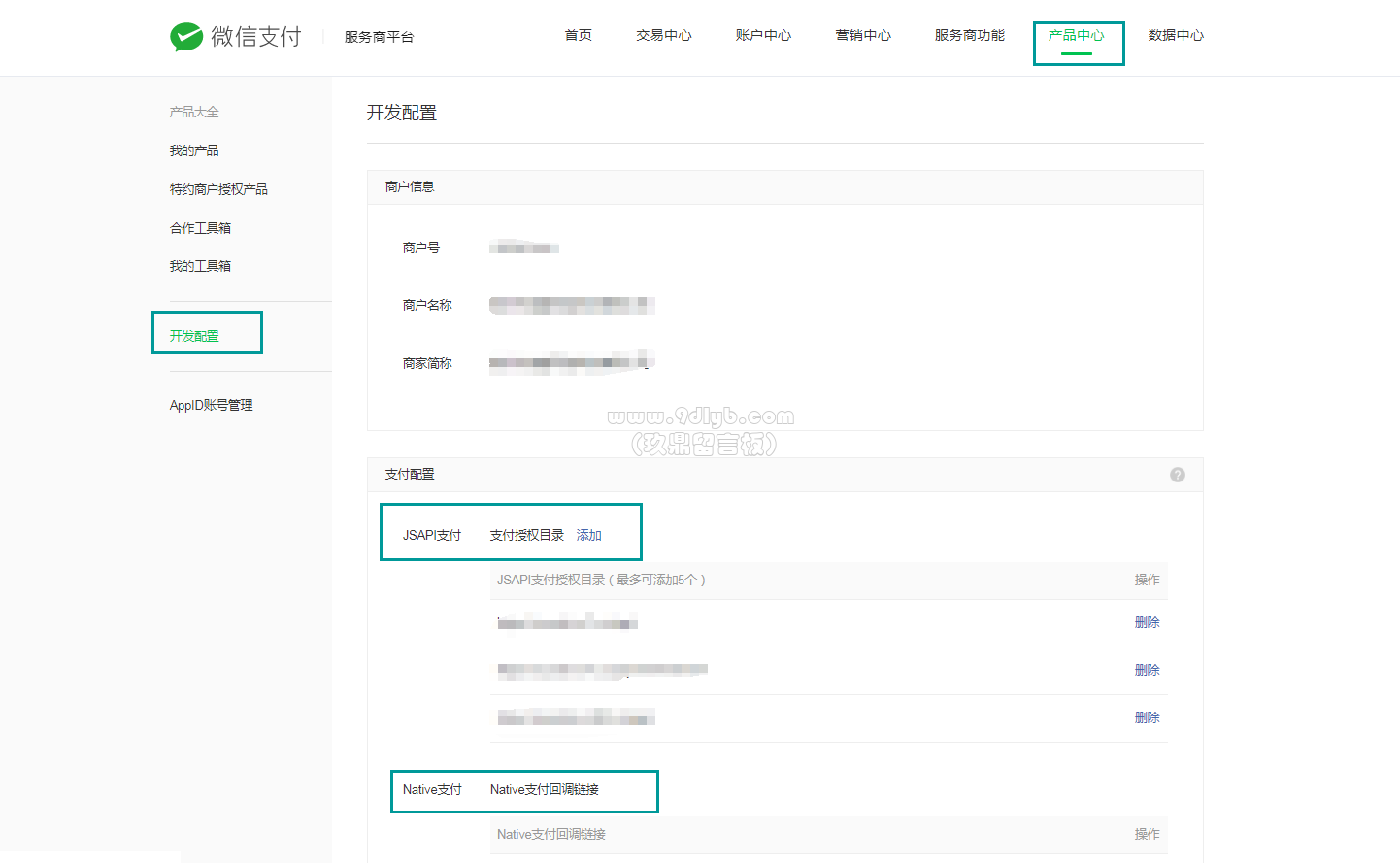Delete the second JSAPI authorized directory
Viewport: 1400px width, 863px height.
tap(1148, 670)
